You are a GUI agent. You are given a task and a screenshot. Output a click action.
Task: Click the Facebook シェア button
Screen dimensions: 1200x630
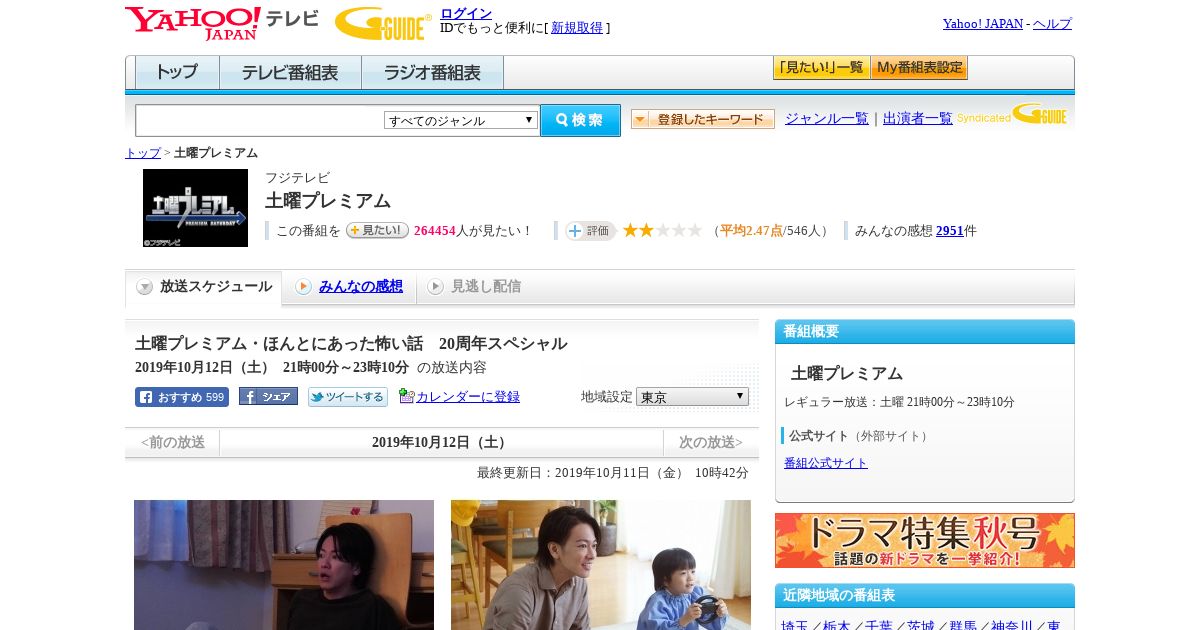(268, 397)
